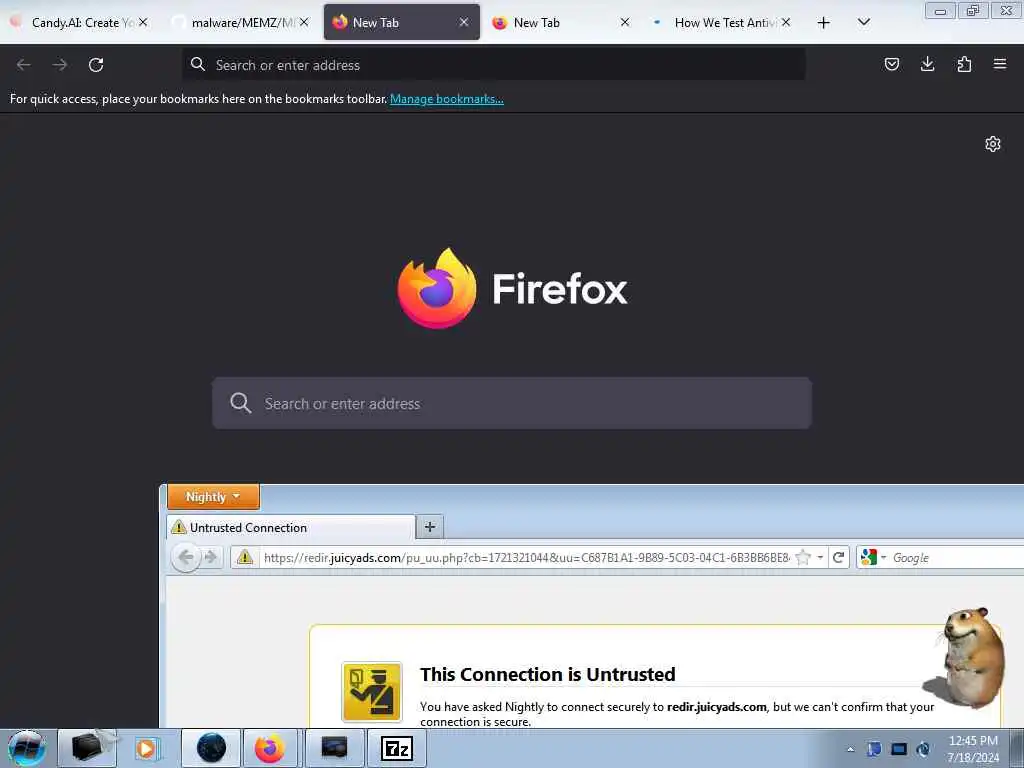Open the Extensions puzzle icon
The width and height of the screenshot is (1024, 768).
pyautogui.click(x=964, y=64)
